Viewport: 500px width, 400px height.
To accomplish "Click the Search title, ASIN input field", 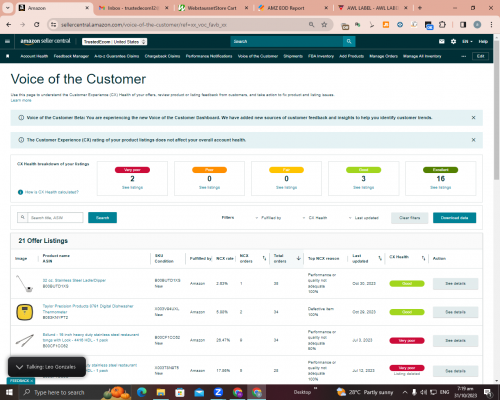I will click(x=55, y=218).
